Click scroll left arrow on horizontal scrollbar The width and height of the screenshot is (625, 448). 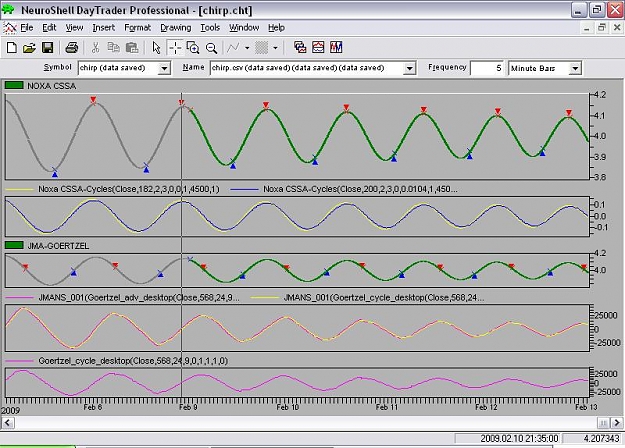[8, 422]
